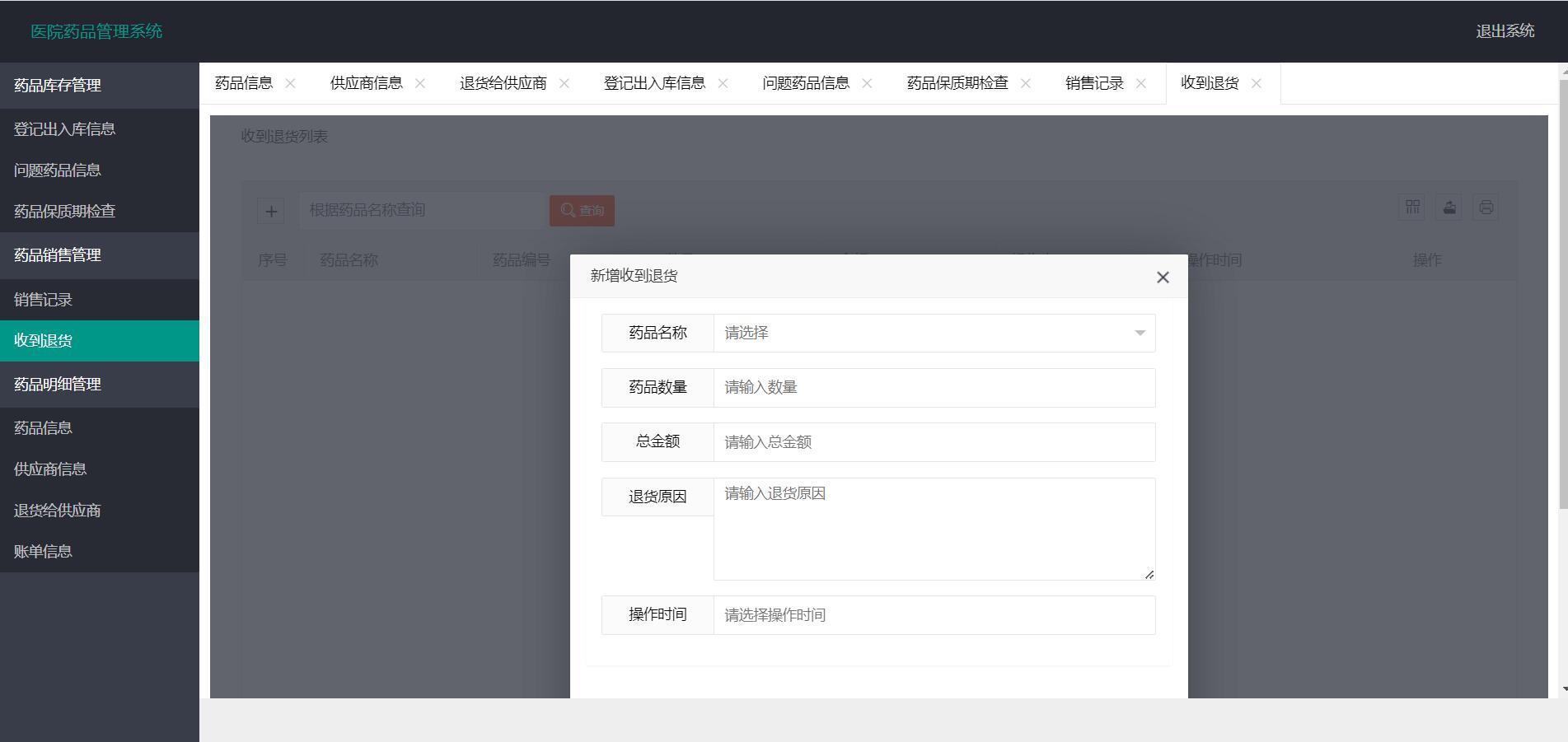Switch to the 药品保质期检查 tab
The width and height of the screenshot is (1568, 742).
pyautogui.click(x=957, y=83)
